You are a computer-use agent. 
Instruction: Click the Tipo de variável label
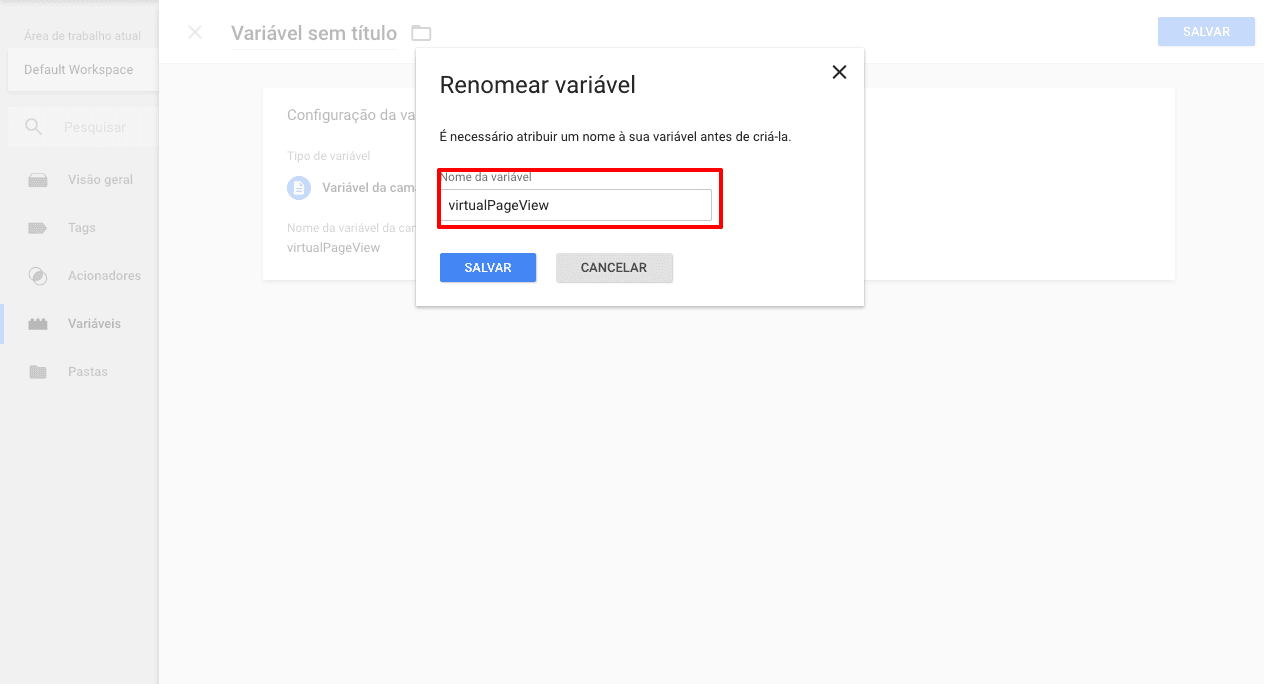[x=328, y=156]
